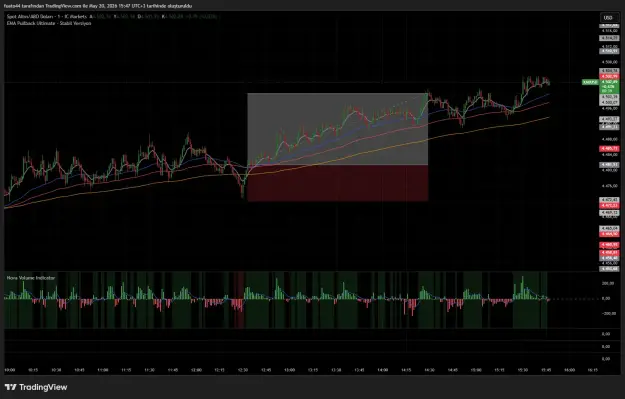Select the EMA Pullback Ultimate indicator label
This screenshot has height=399, width=625.
pos(49,24)
